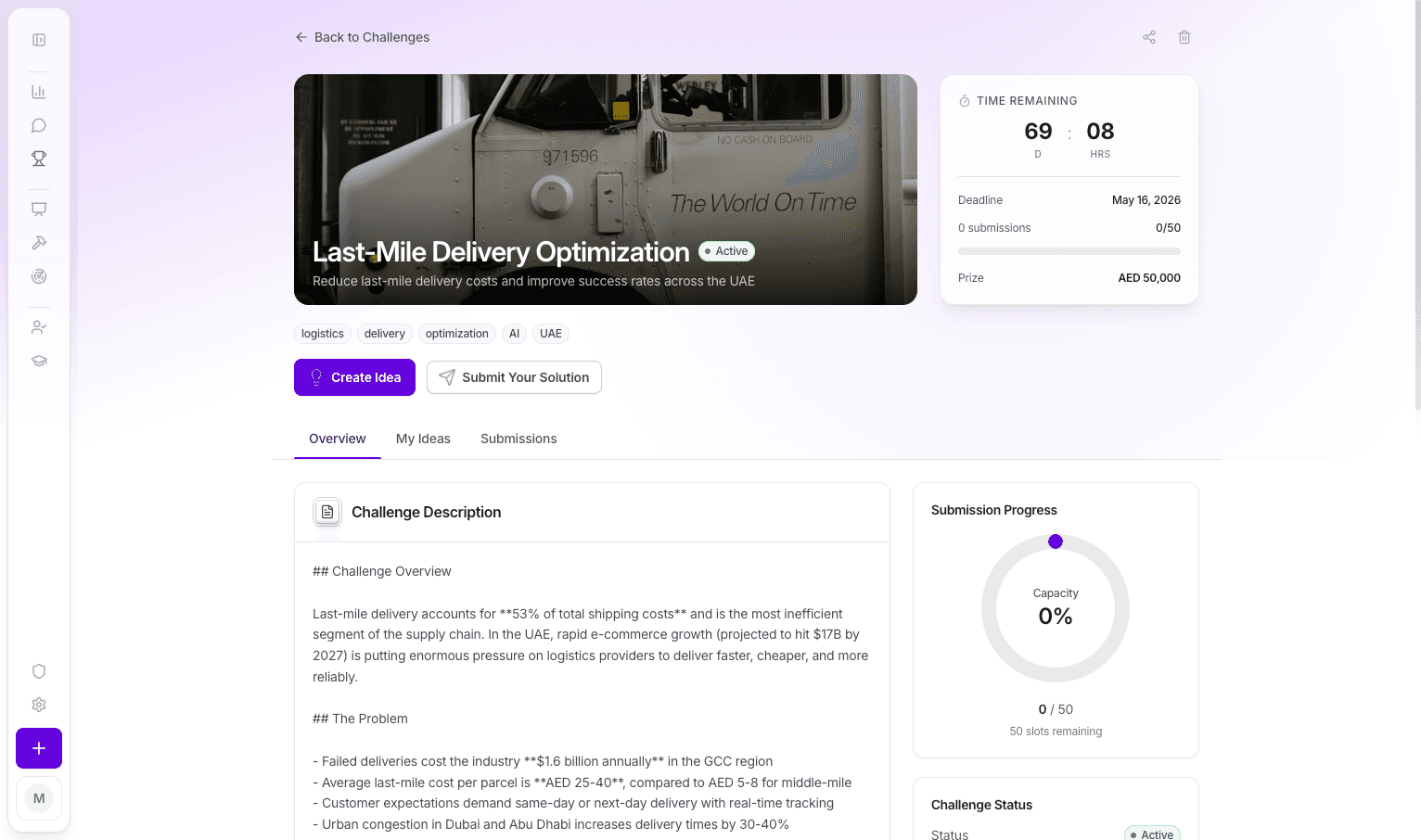1421x840 pixels.
Task: Click the Capacity circular progress ring
Action: pos(1056,608)
